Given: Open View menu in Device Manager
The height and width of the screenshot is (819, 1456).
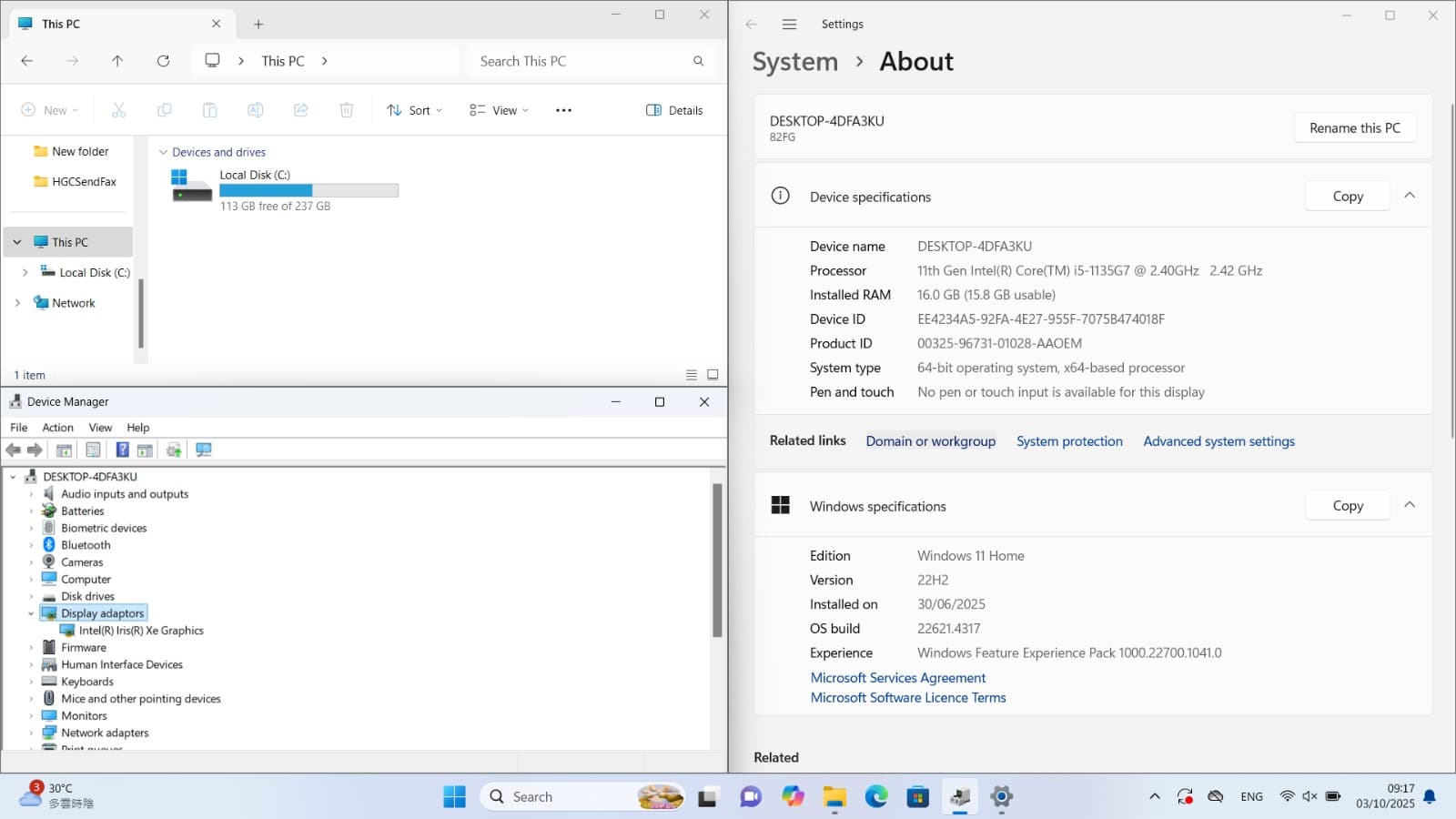Looking at the screenshot, I should 100,428.
